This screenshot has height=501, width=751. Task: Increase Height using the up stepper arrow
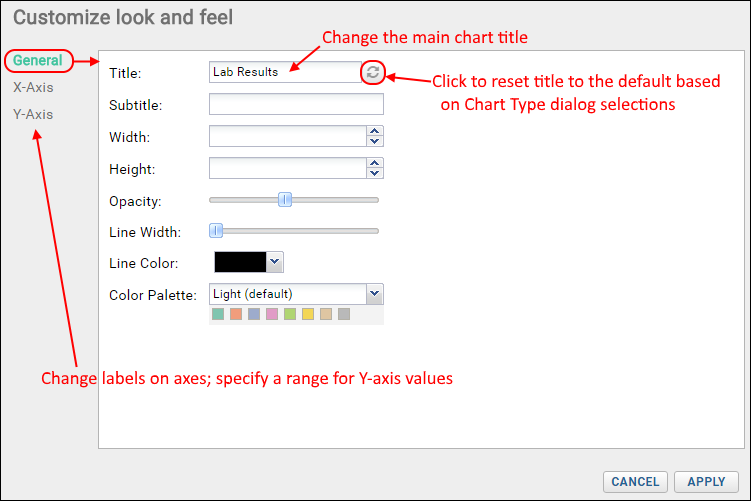click(x=375, y=163)
